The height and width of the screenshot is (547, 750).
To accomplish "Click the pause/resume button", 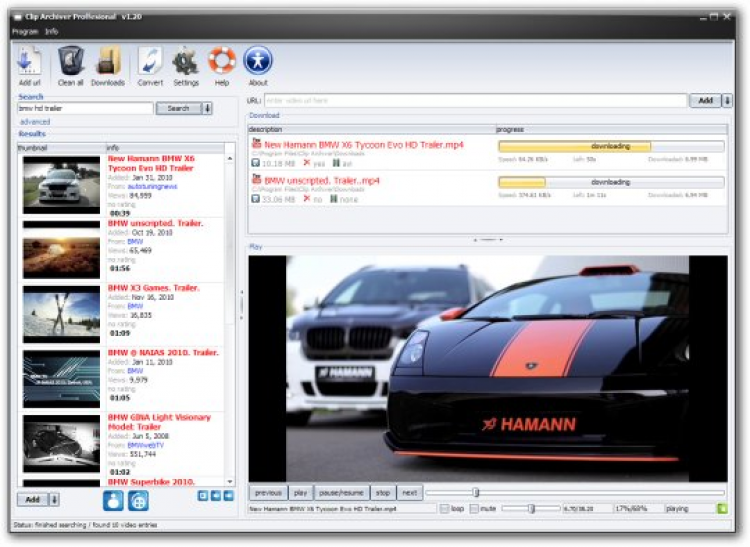I will (x=340, y=493).
